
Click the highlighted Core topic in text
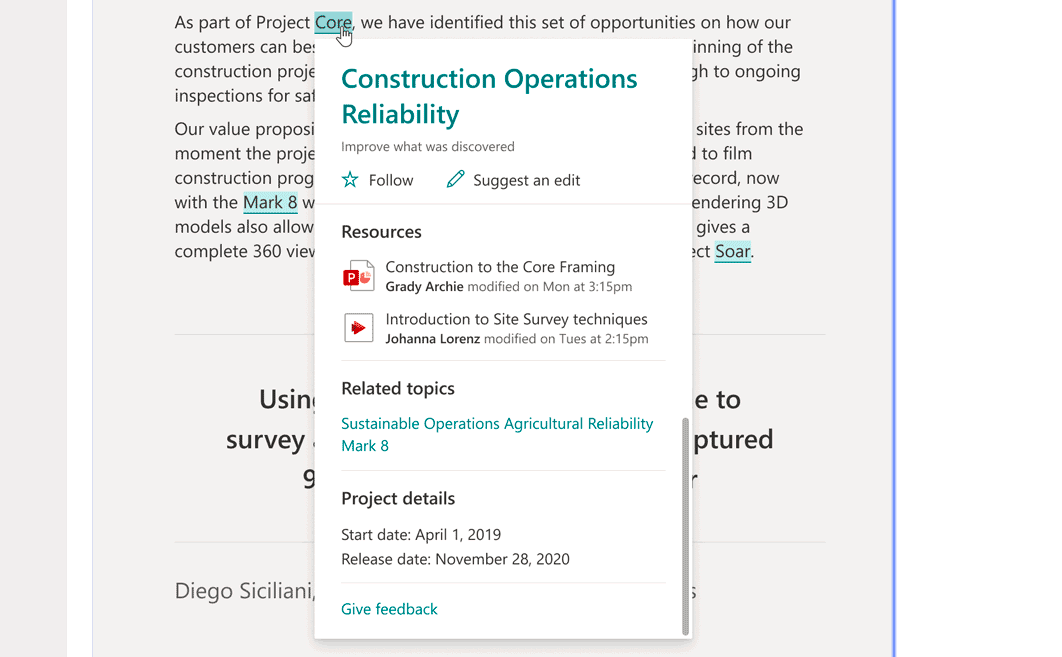(333, 22)
